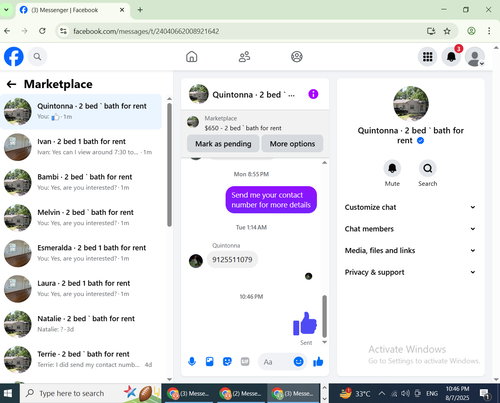The height and width of the screenshot is (403, 500).
Task: Click the conversation list scrollbar
Action: 169,165
